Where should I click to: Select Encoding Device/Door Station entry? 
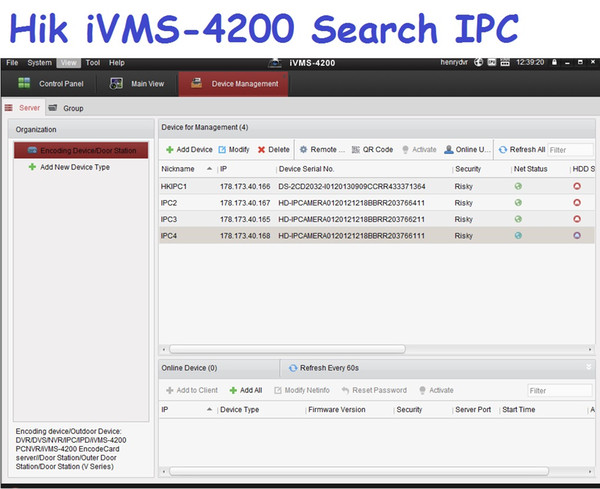[x=81, y=150]
